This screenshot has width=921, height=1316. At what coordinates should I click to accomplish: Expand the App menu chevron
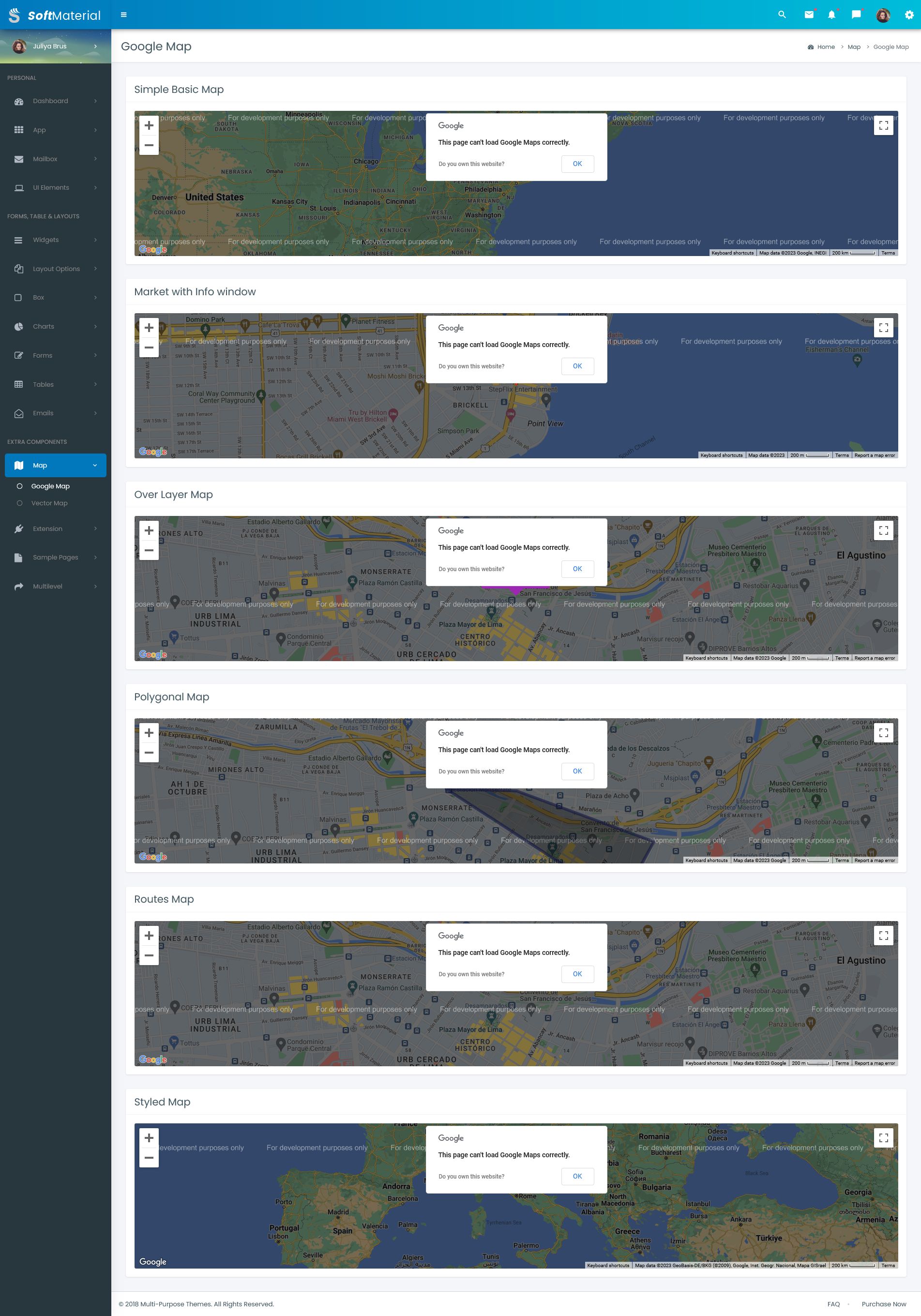95,130
